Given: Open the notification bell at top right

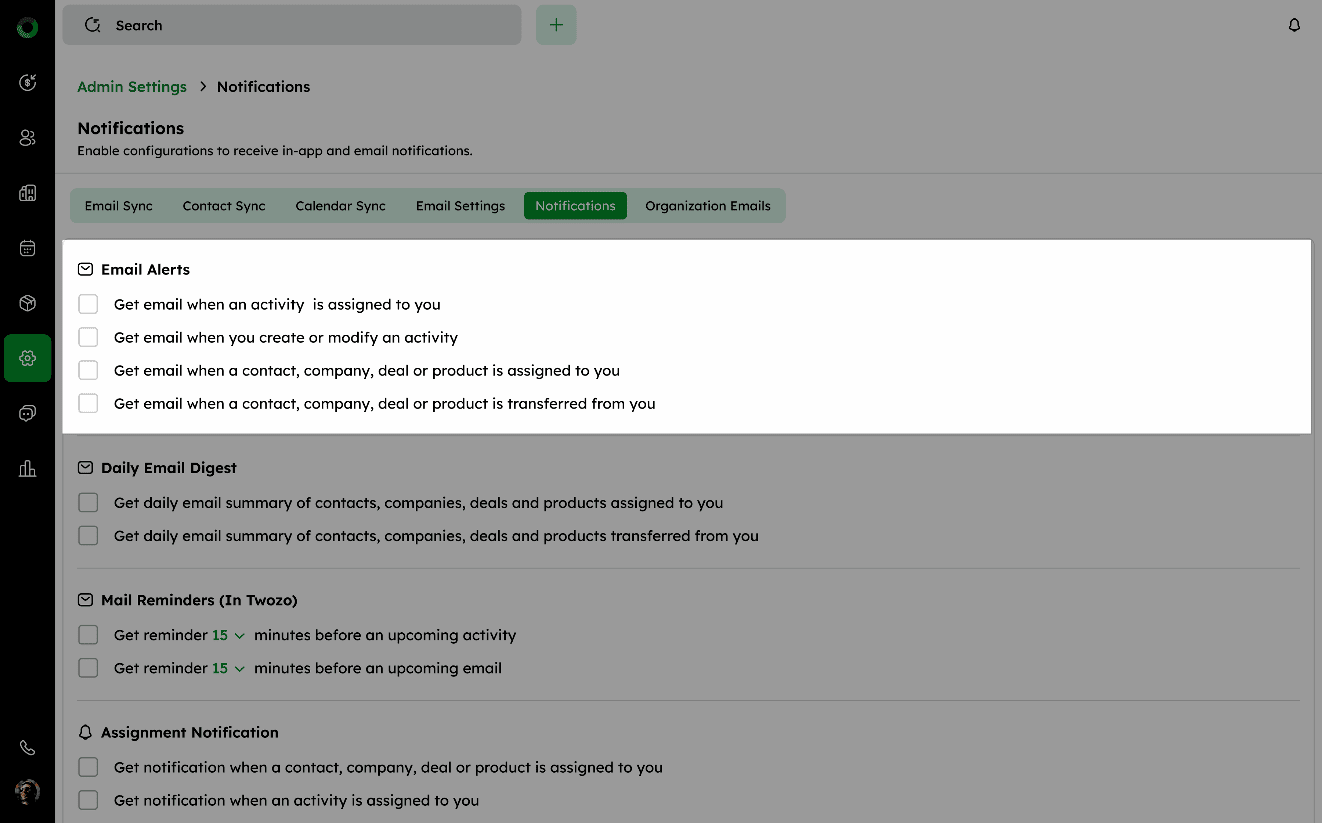Looking at the screenshot, I should click(1294, 25).
